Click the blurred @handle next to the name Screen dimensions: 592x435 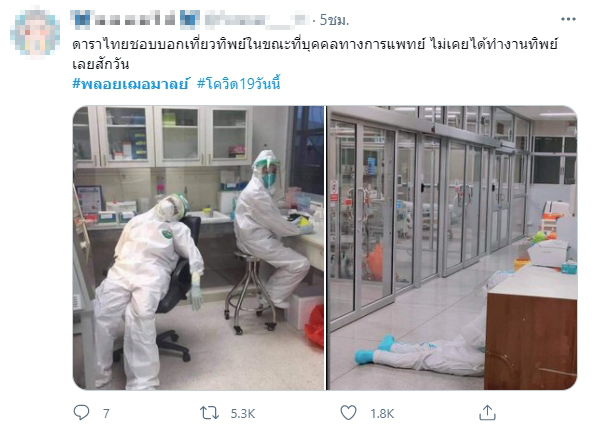click(x=257, y=20)
